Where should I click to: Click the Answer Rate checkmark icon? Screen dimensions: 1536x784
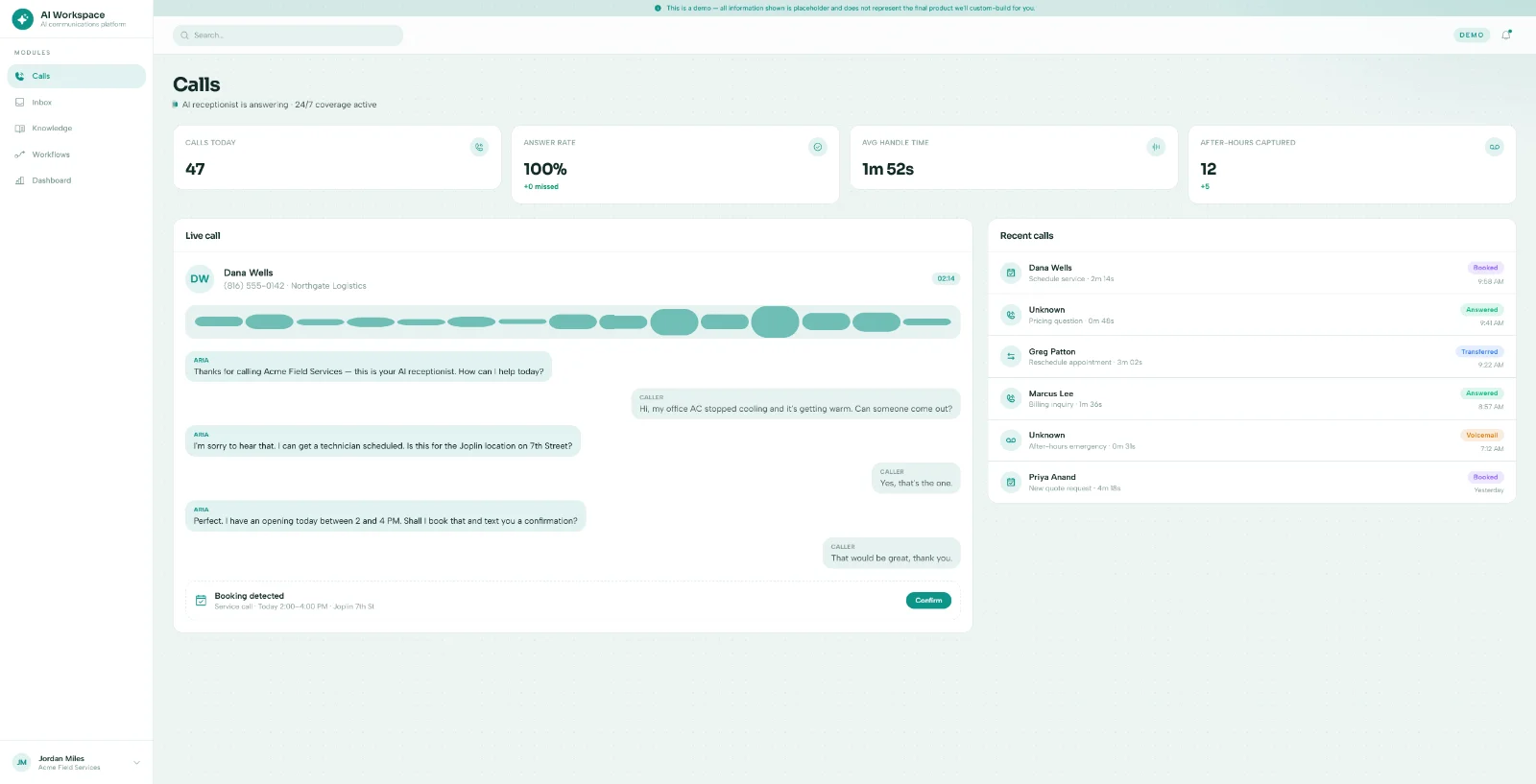[x=818, y=147]
